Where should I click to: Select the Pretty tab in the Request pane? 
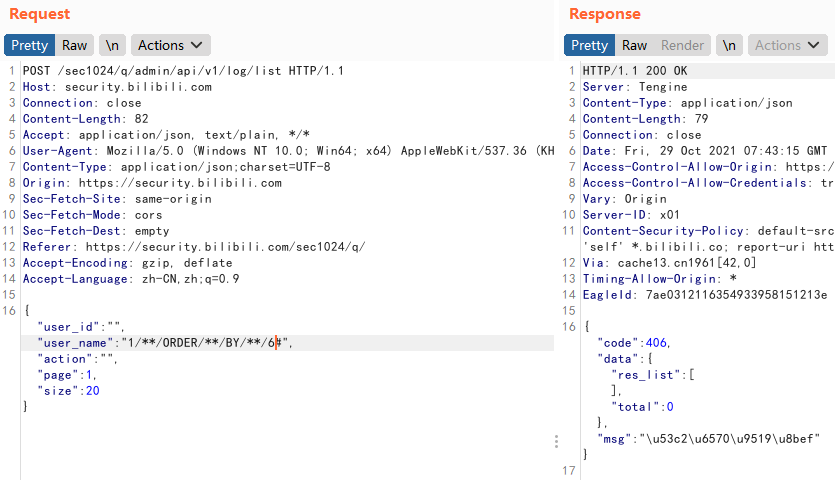click(x=29, y=45)
